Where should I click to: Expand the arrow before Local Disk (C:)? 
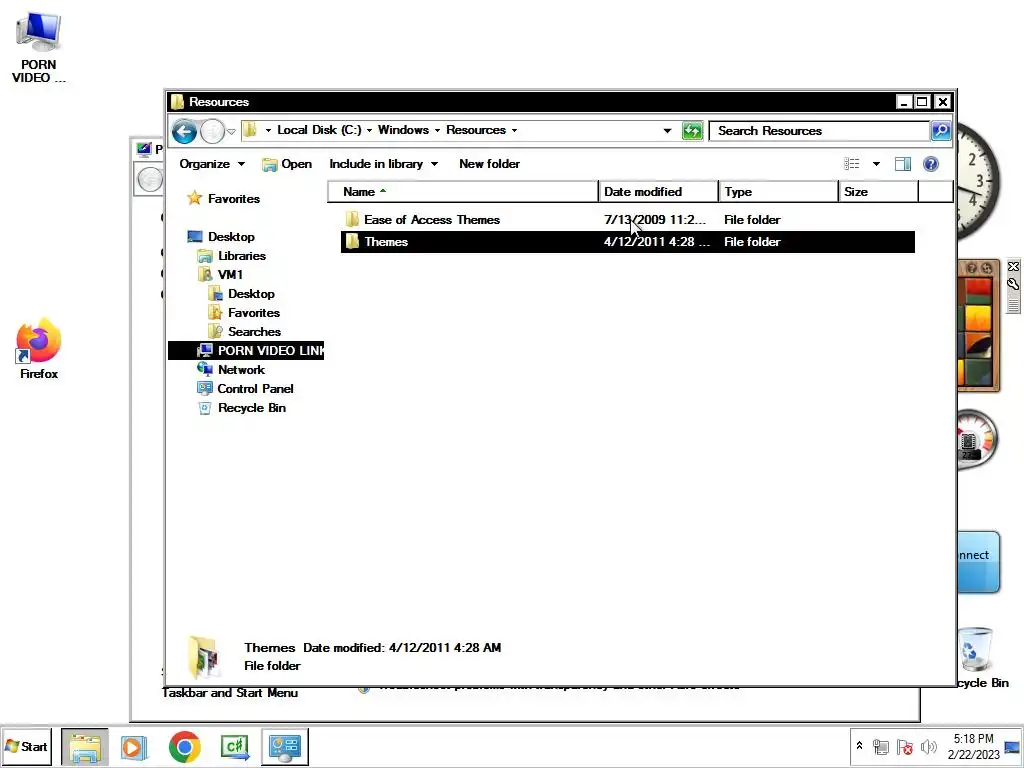tap(268, 131)
